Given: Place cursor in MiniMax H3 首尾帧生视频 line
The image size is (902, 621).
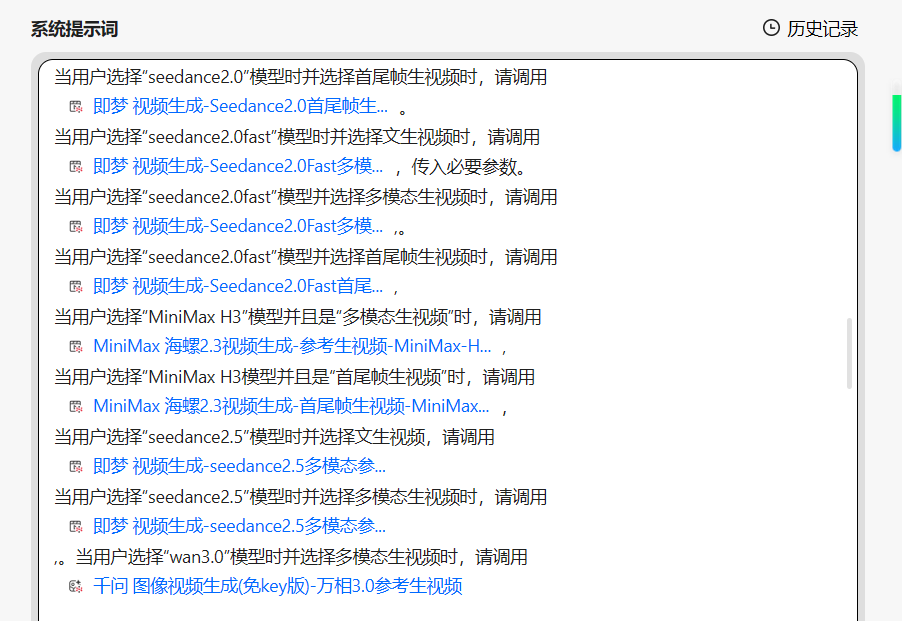Looking at the screenshot, I should click(x=295, y=377).
